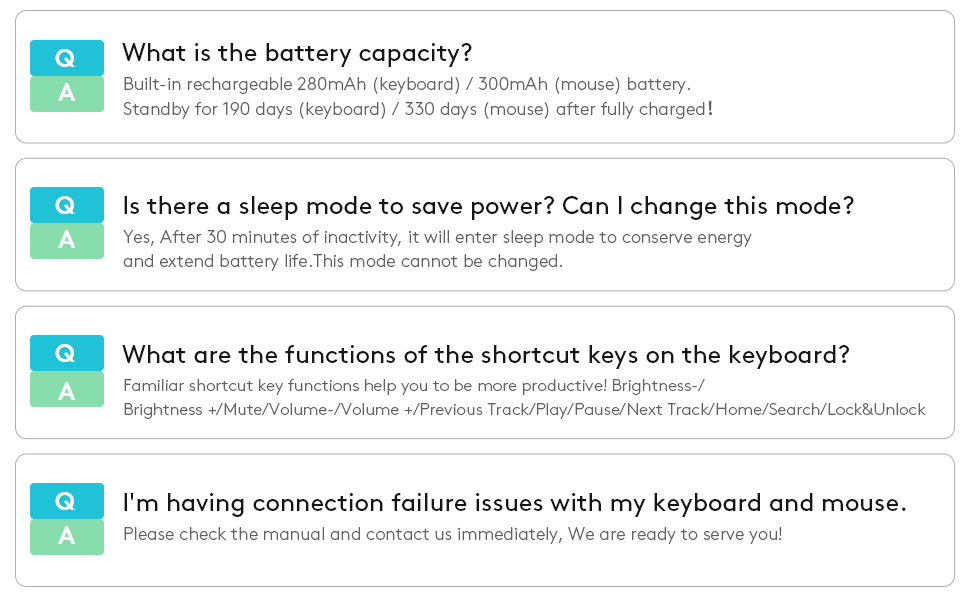This screenshot has height=600, width=970.
Task: Click the Q badge beside the battery capacity question
Action: click(x=66, y=58)
